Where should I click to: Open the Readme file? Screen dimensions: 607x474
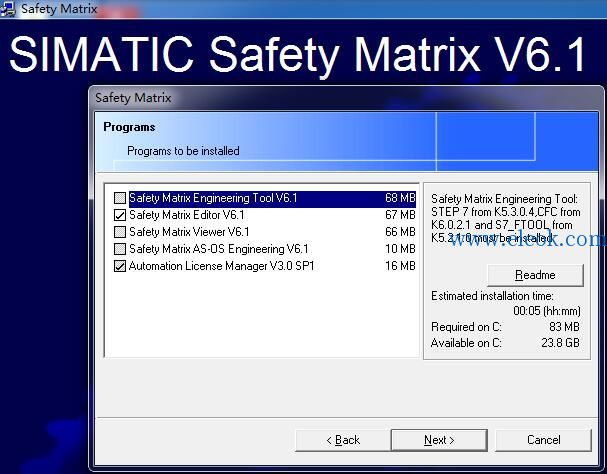(x=535, y=275)
